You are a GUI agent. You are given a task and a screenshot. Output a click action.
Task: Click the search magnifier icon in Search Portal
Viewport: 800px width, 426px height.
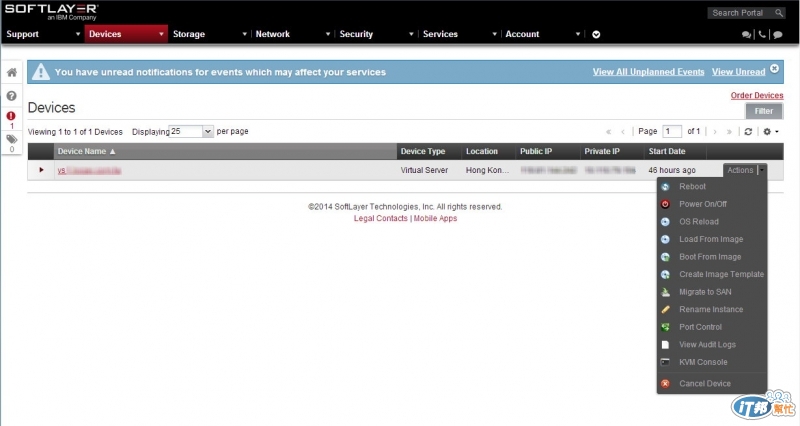779,13
